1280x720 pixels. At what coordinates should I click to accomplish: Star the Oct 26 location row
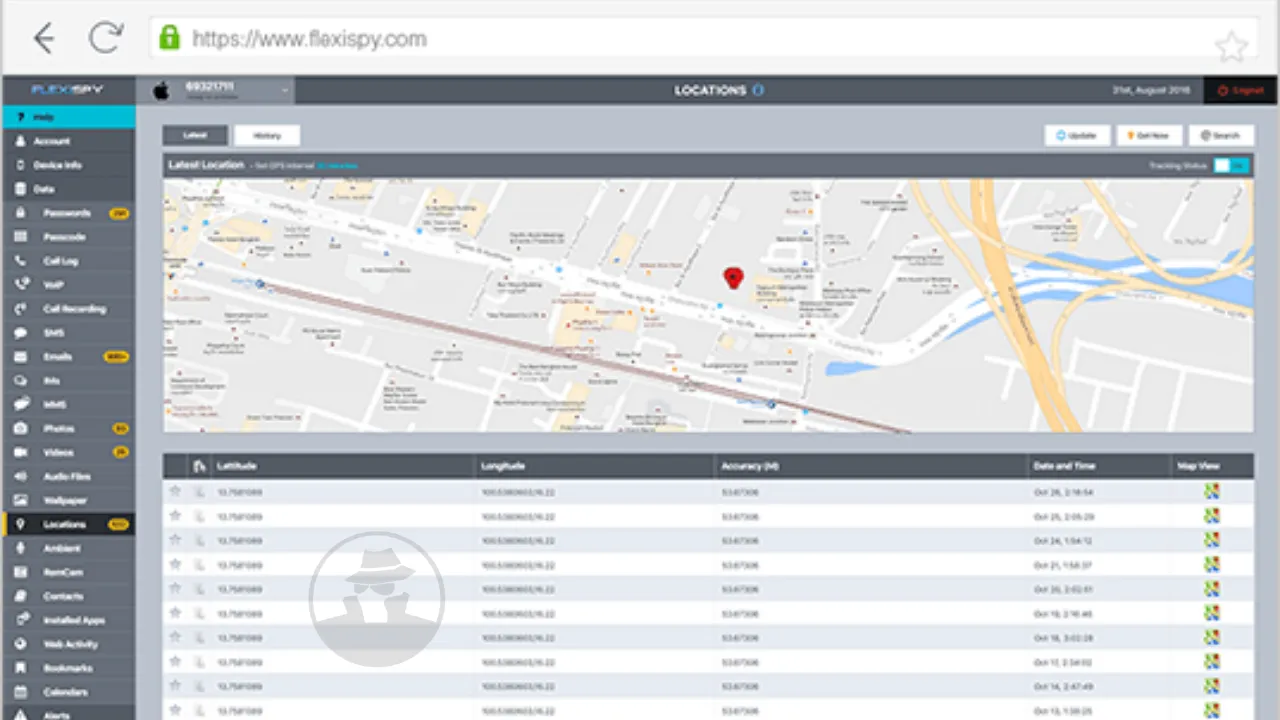pyautogui.click(x=175, y=491)
